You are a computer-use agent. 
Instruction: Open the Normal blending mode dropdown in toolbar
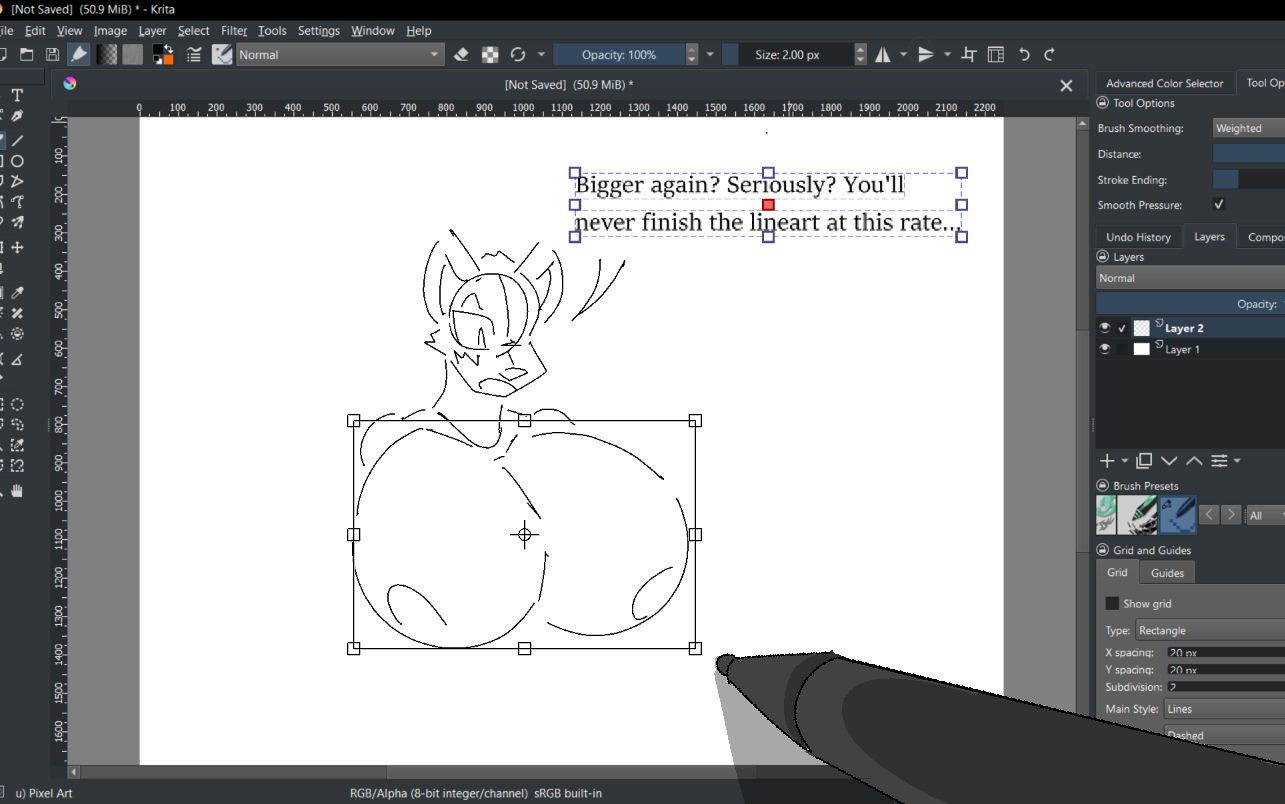click(339, 55)
